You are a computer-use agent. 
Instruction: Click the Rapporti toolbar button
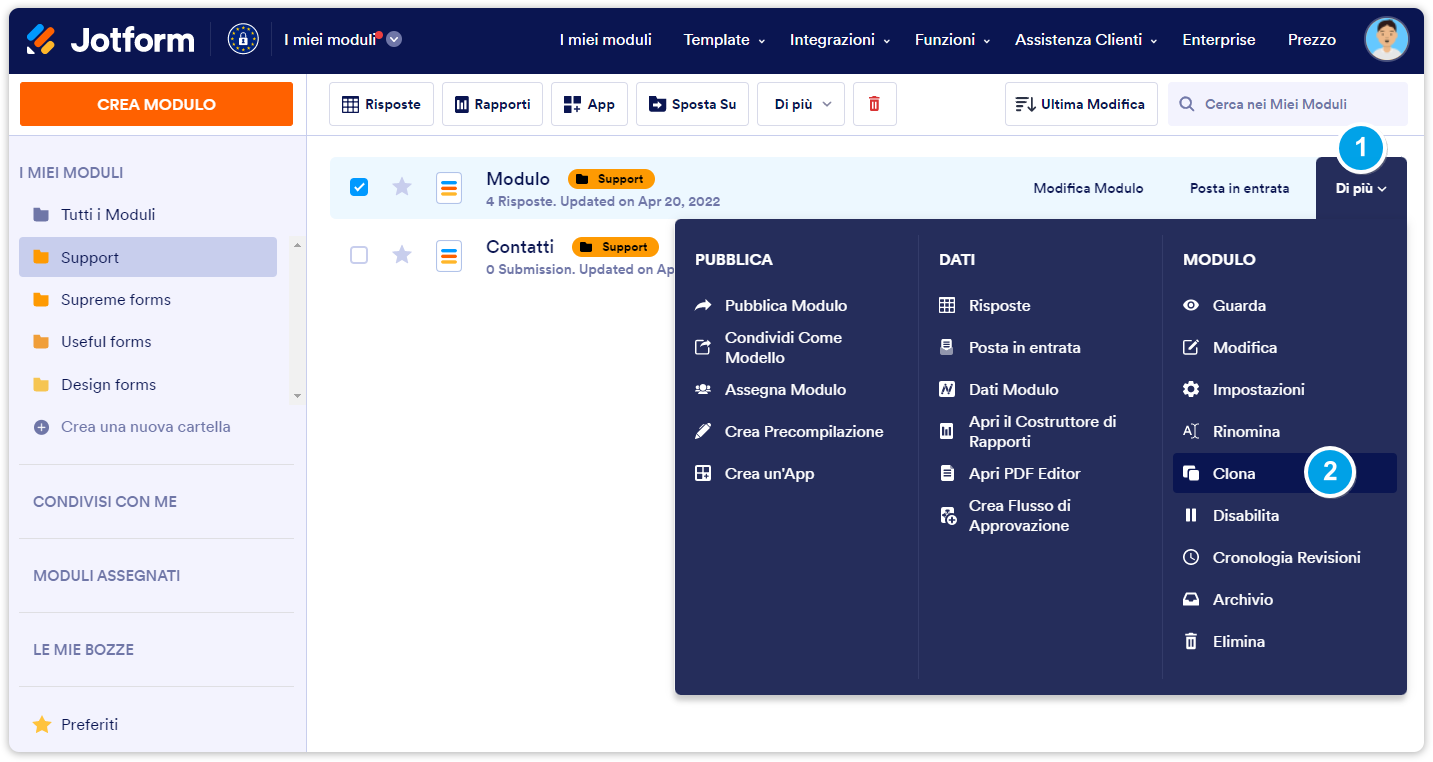coord(492,104)
